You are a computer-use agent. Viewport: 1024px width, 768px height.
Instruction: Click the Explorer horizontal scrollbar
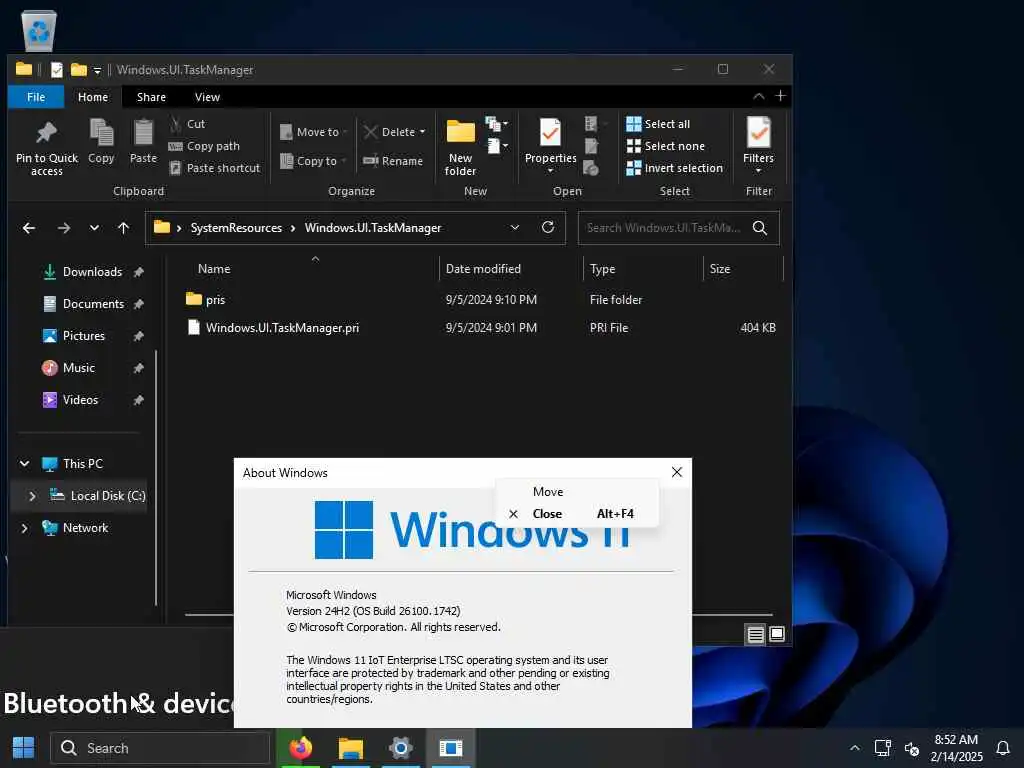478,615
